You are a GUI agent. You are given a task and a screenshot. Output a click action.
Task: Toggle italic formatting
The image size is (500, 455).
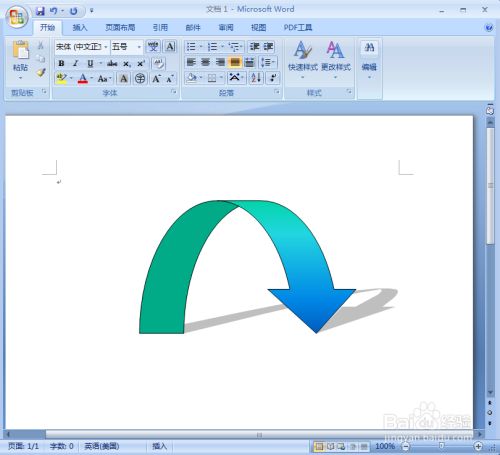pos(76,63)
